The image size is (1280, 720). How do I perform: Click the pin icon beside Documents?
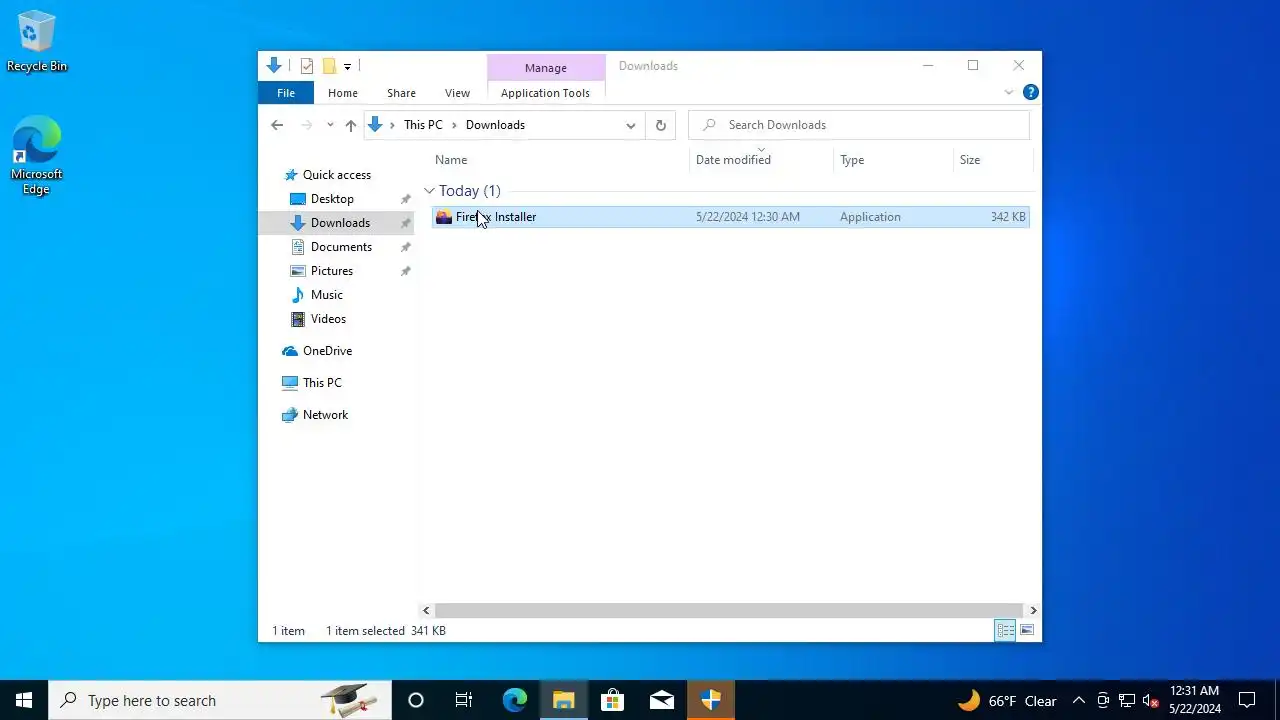pyautogui.click(x=405, y=247)
